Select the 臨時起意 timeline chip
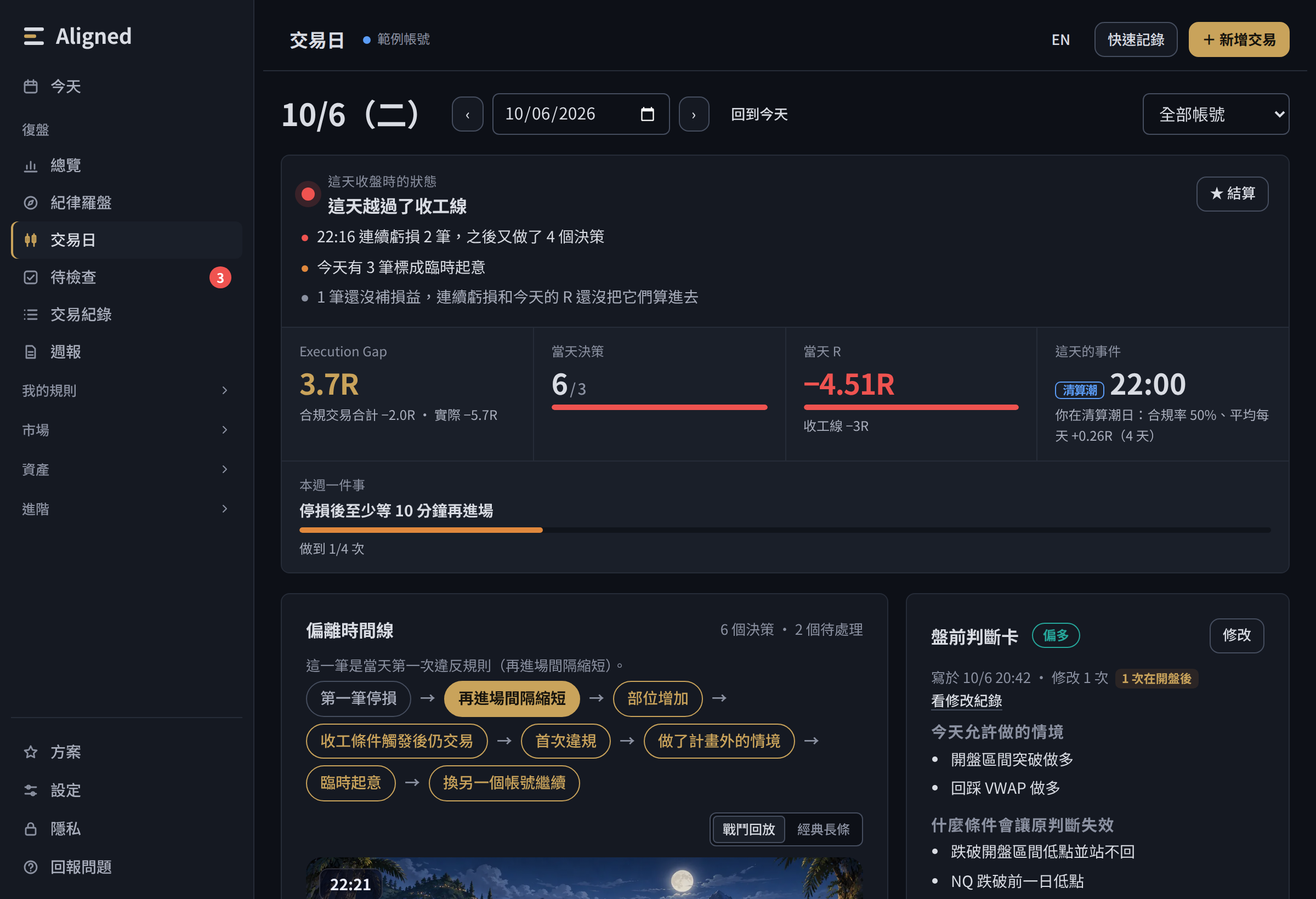Image resolution: width=1316 pixels, height=899 pixels. (350, 783)
